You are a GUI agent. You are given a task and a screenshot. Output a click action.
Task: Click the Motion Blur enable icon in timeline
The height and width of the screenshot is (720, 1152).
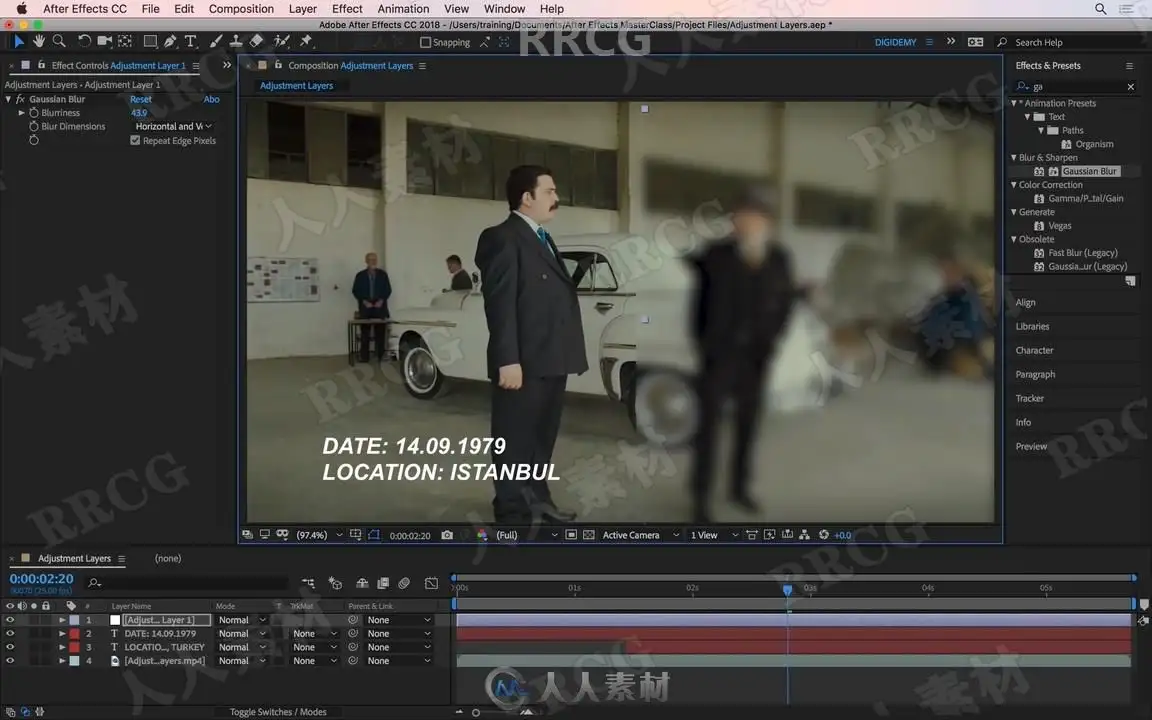click(x=404, y=583)
